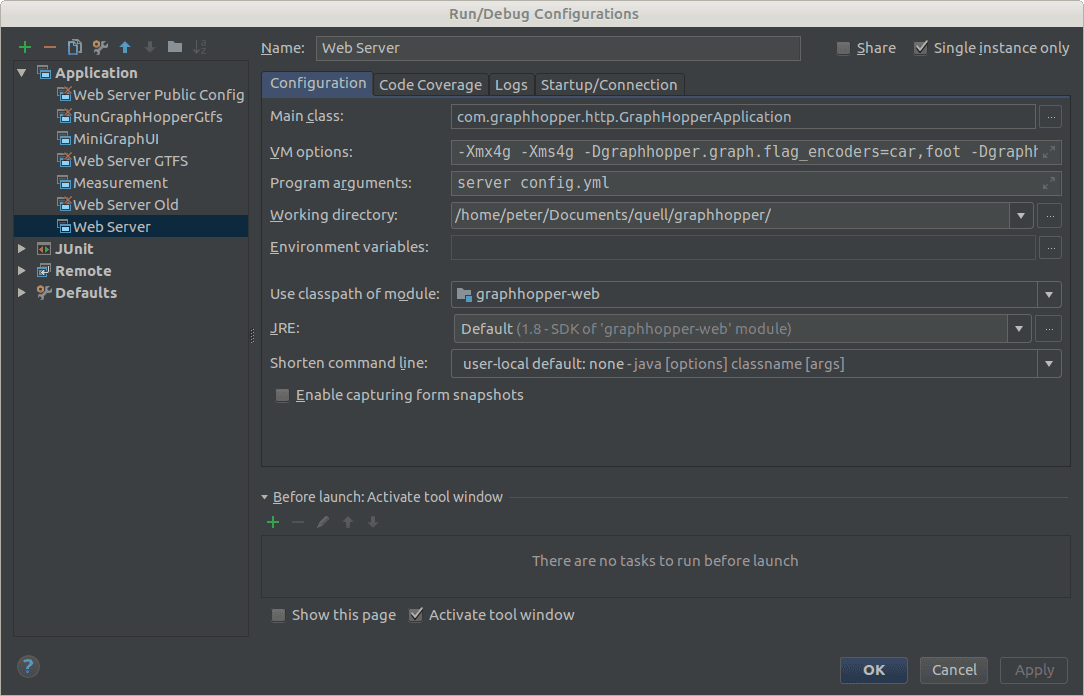The image size is (1084, 696).
Task: Select Web Server Public Config item
Action: [x=151, y=95]
